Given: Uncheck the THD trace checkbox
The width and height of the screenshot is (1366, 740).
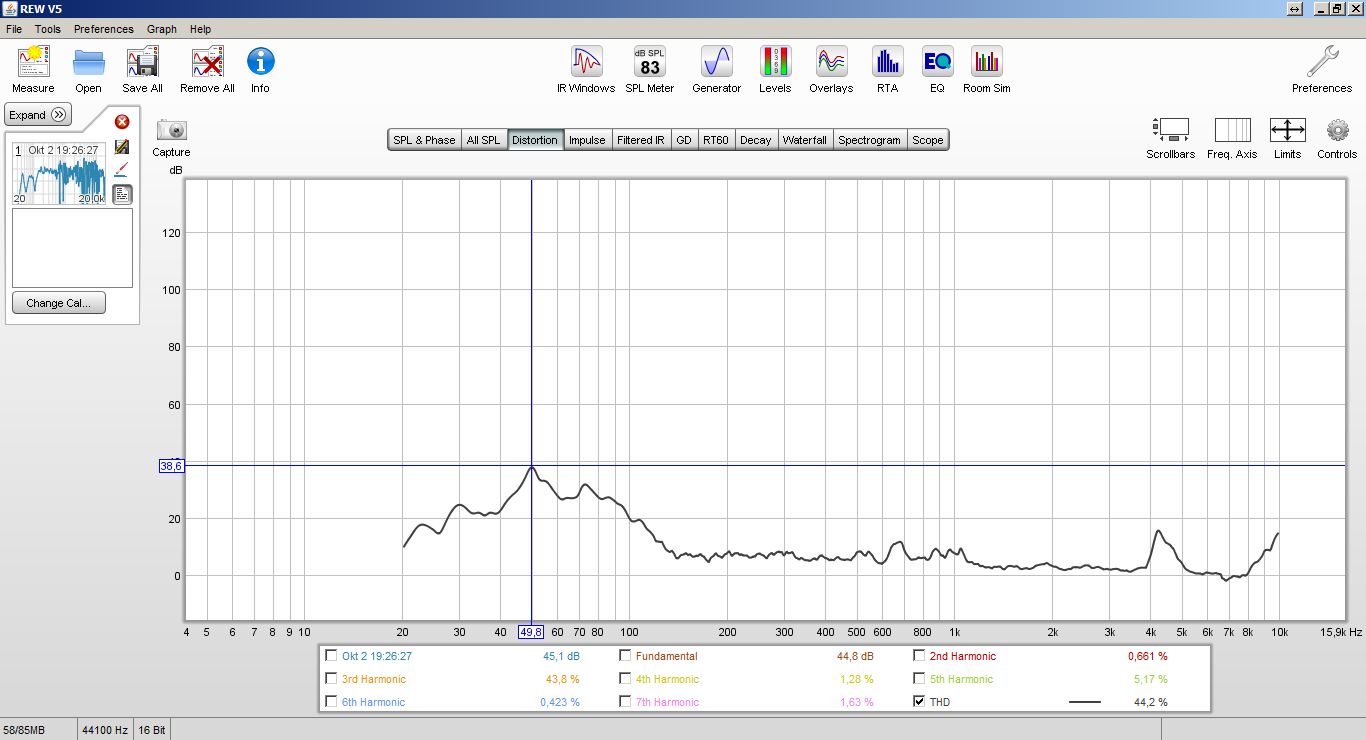Looking at the screenshot, I should (919, 702).
